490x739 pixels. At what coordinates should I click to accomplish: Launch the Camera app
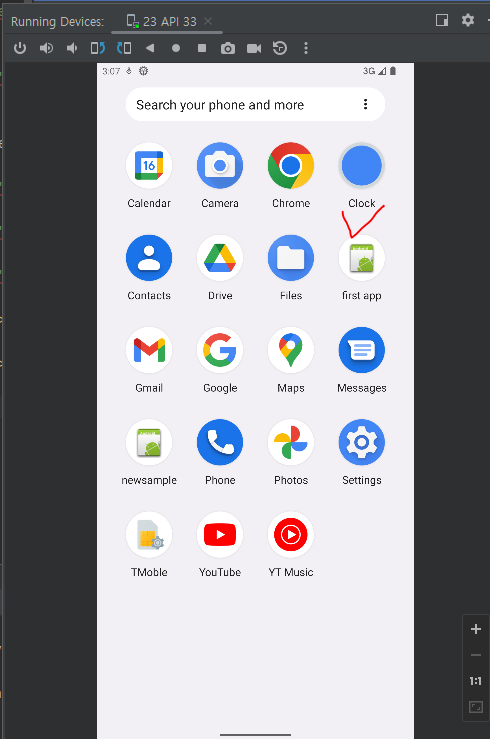click(x=220, y=165)
